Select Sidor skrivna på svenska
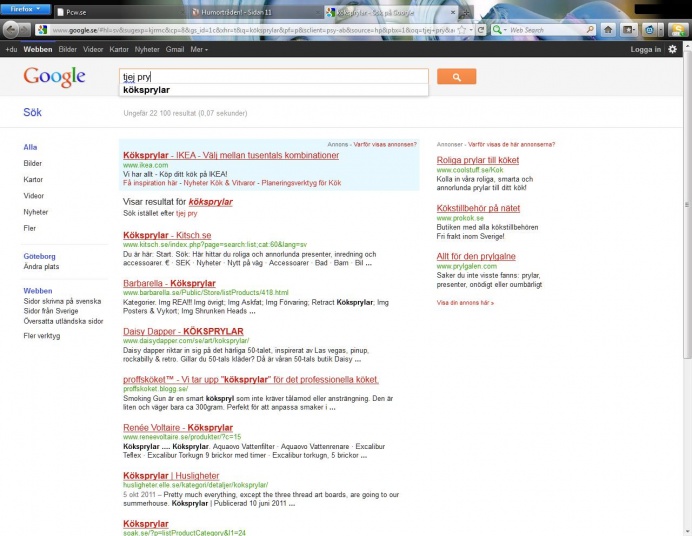Viewport: 692px width, 536px height. coord(62,301)
